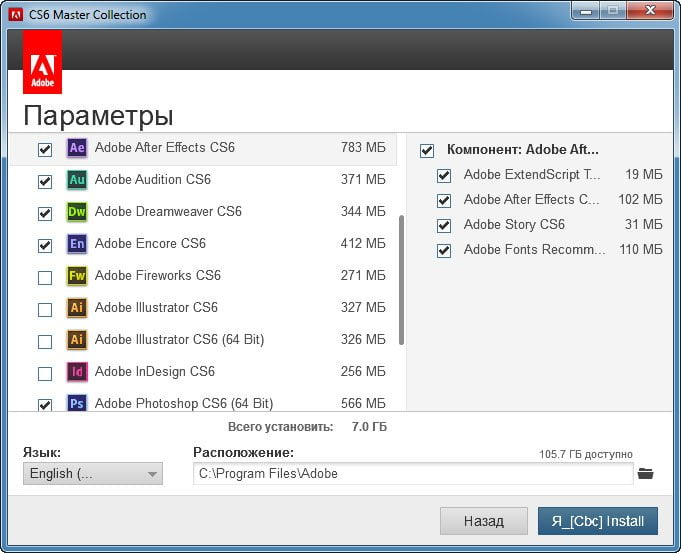This screenshot has height=553, width=681.
Task: Click the Photoshop Ps icon
Action: coord(77,402)
